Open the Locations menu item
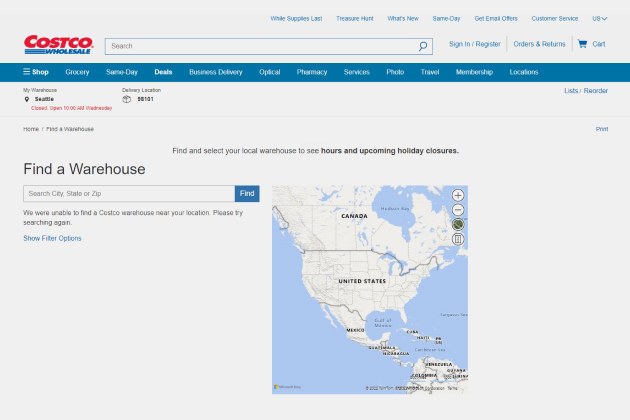 pyautogui.click(x=524, y=72)
